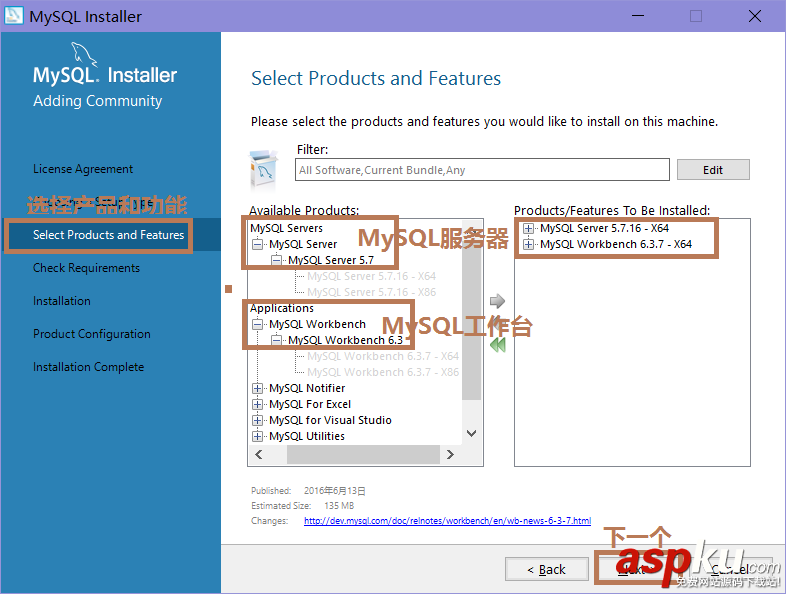786x594 pixels.
Task: Click the MySQL Installer title bar icon
Action: [x=14, y=16]
